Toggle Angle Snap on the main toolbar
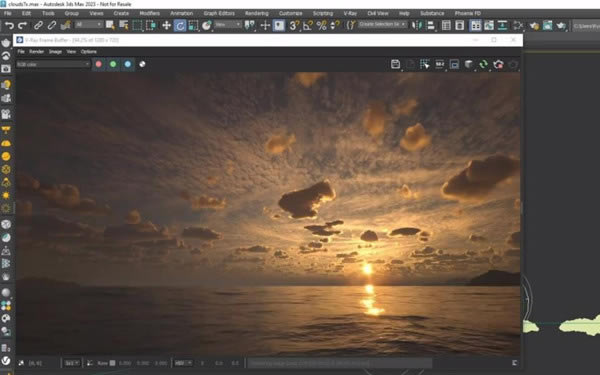The width and height of the screenshot is (600, 375). tap(308, 26)
